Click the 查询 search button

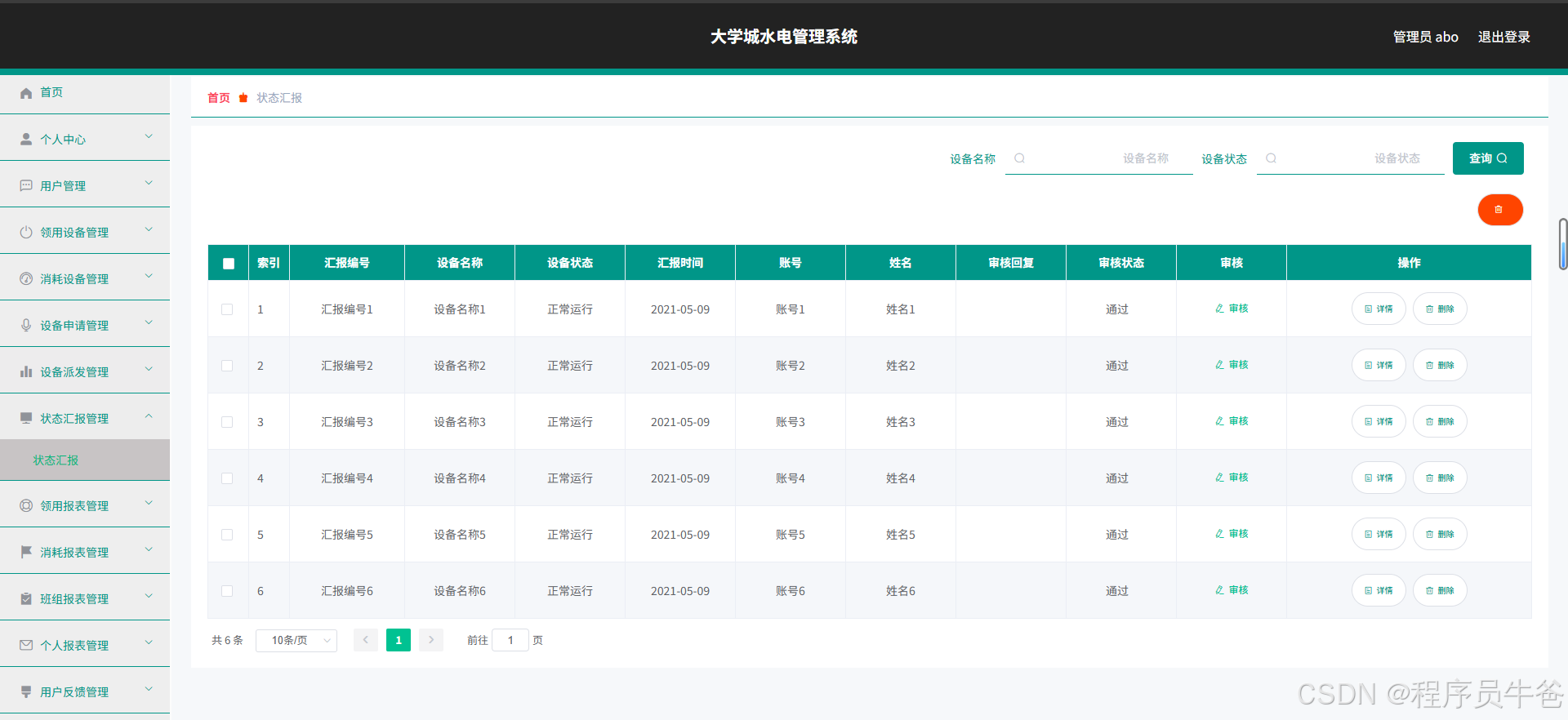coord(1488,158)
